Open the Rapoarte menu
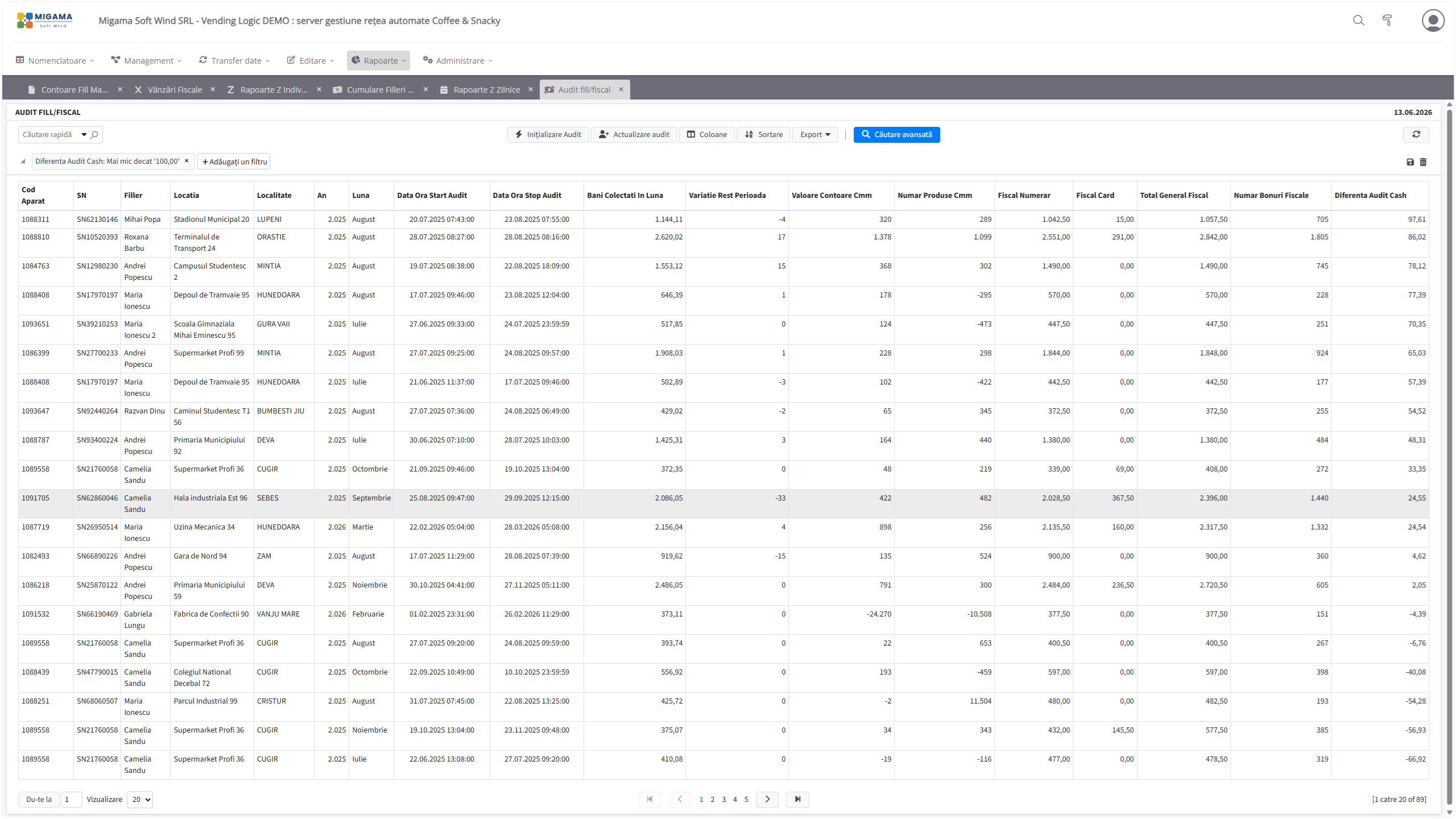1456x819 pixels. point(379,60)
